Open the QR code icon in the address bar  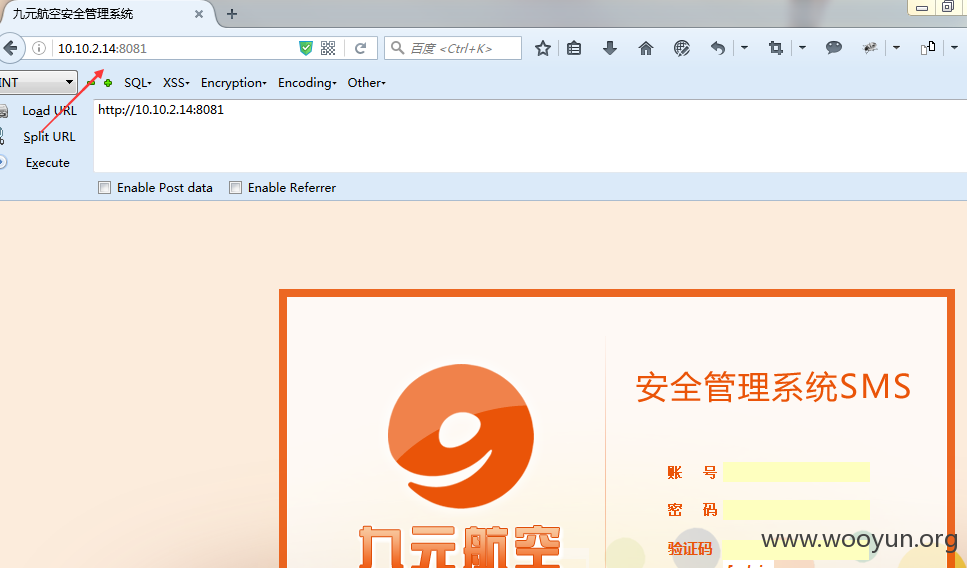tap(328, 48)
